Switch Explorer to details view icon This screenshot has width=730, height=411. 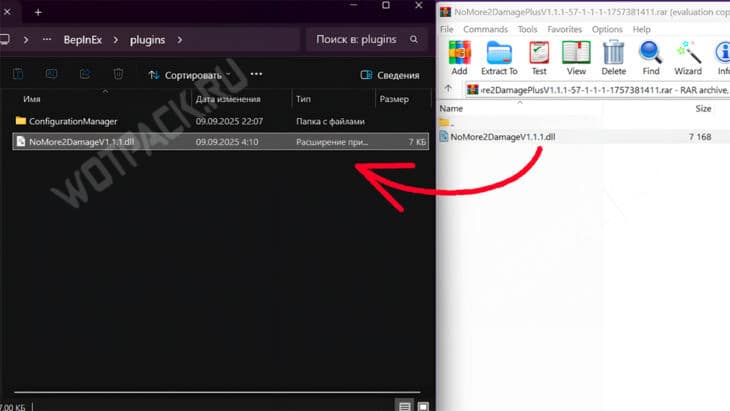(404, 406)
